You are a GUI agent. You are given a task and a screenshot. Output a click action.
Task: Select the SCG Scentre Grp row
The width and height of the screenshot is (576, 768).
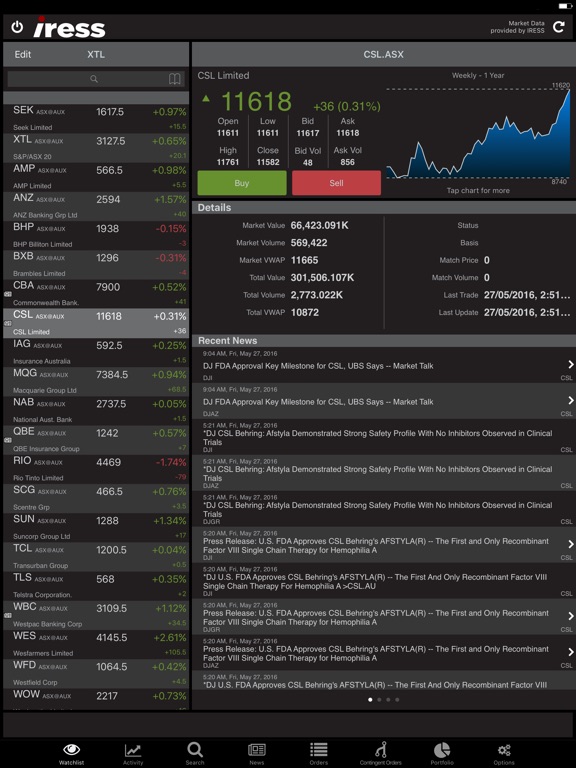pyautogui.click(x=96, y=499)
